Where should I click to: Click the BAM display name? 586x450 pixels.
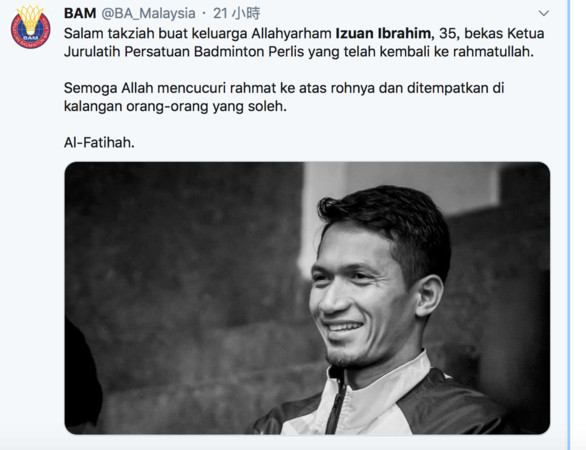point(80,13)
